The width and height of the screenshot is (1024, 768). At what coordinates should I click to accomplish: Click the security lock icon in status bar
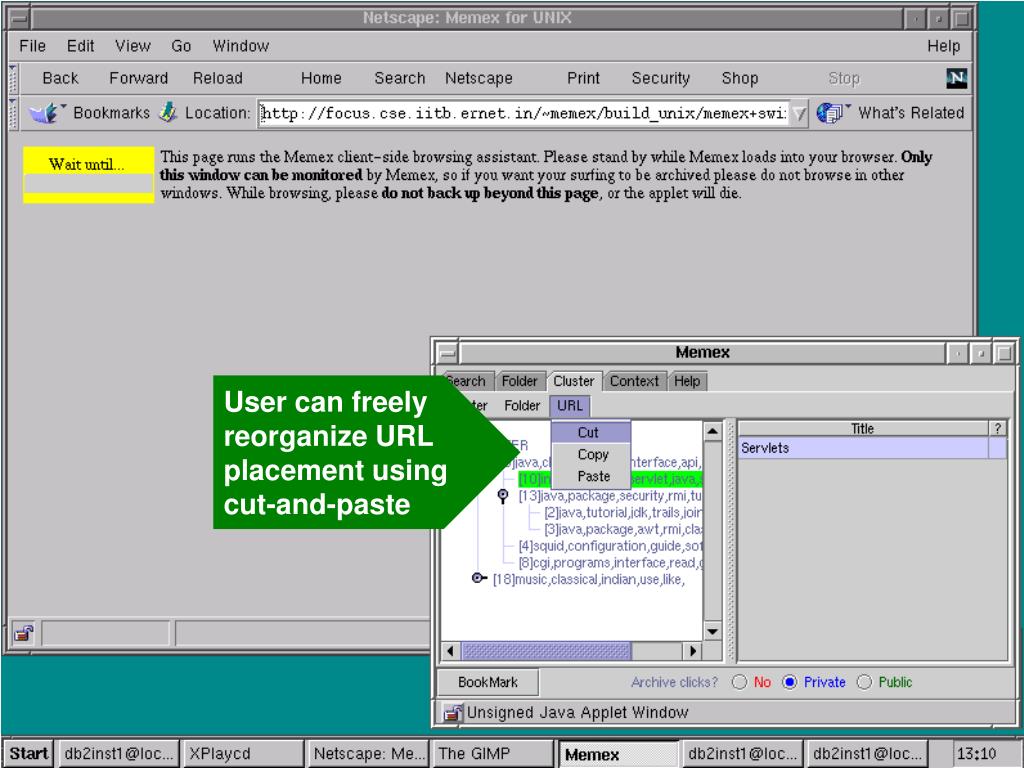click(x=24, y=633)
